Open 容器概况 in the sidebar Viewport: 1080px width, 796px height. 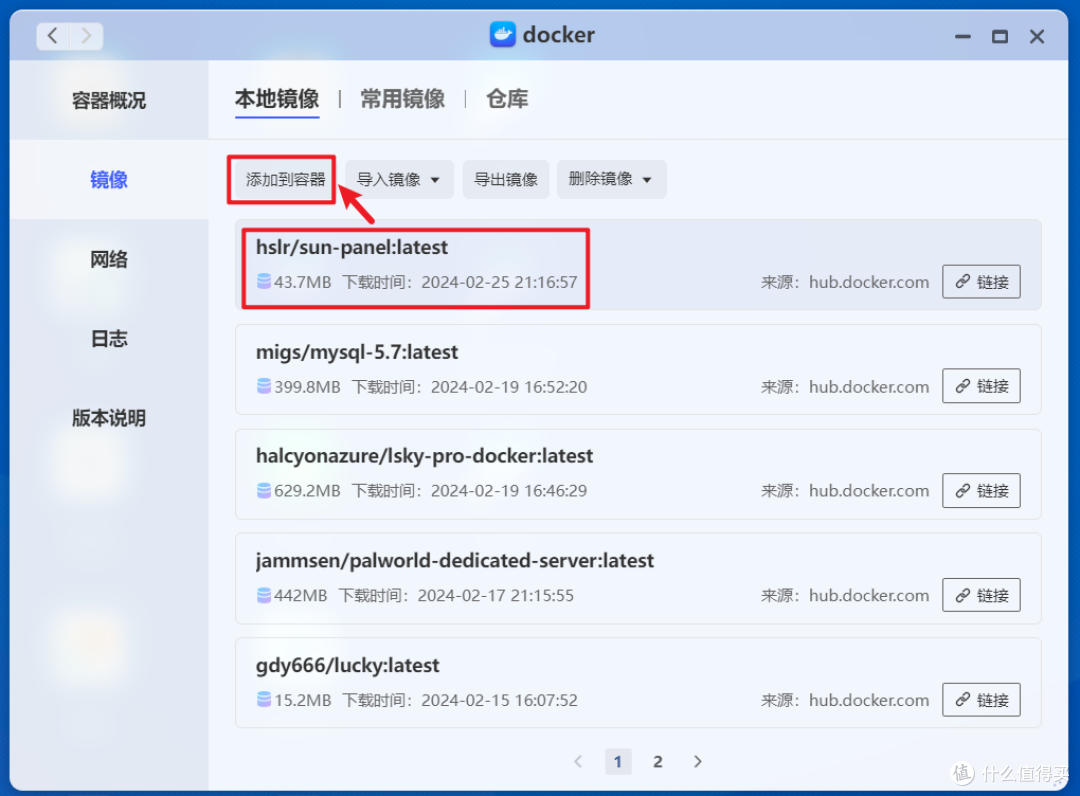108,98
